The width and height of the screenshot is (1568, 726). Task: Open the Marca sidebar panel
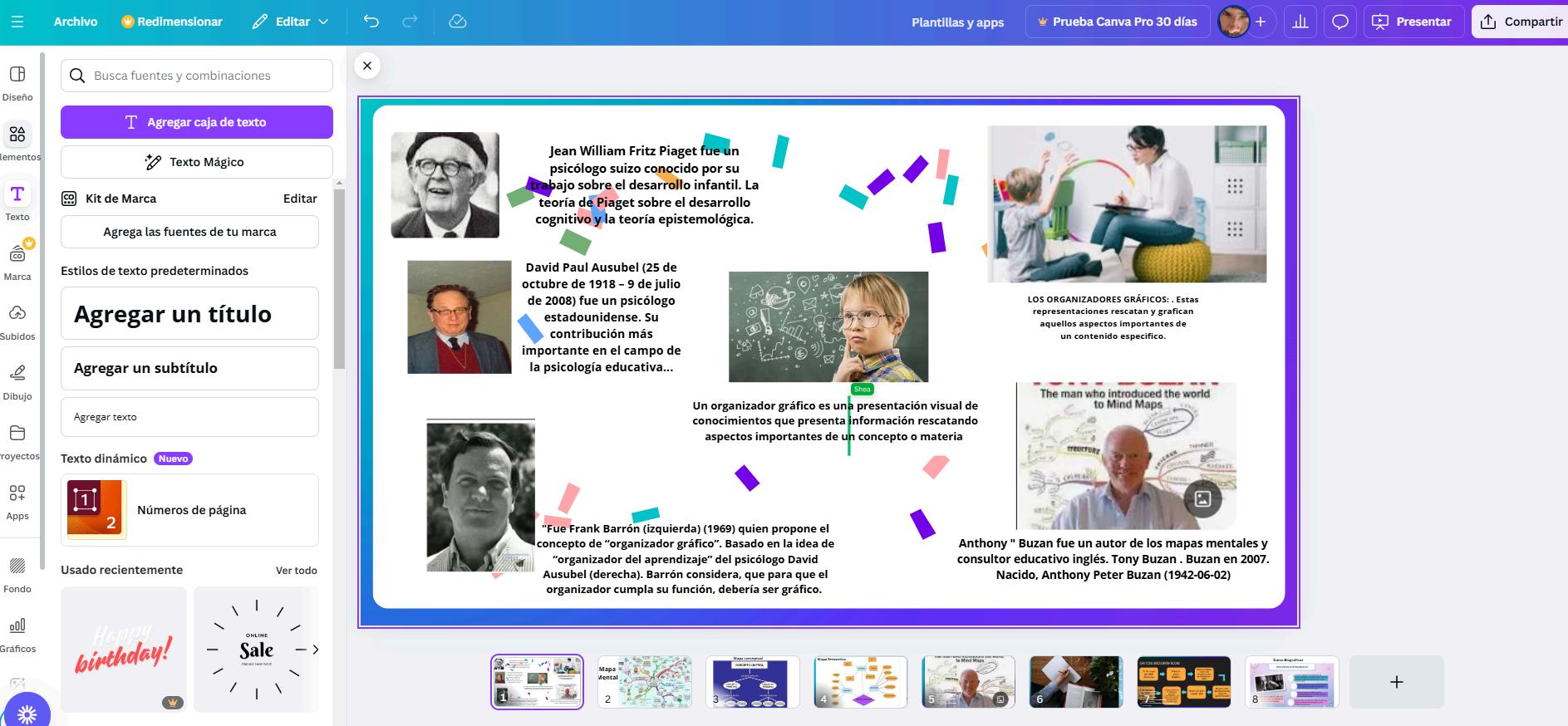(x=17, y=262)
